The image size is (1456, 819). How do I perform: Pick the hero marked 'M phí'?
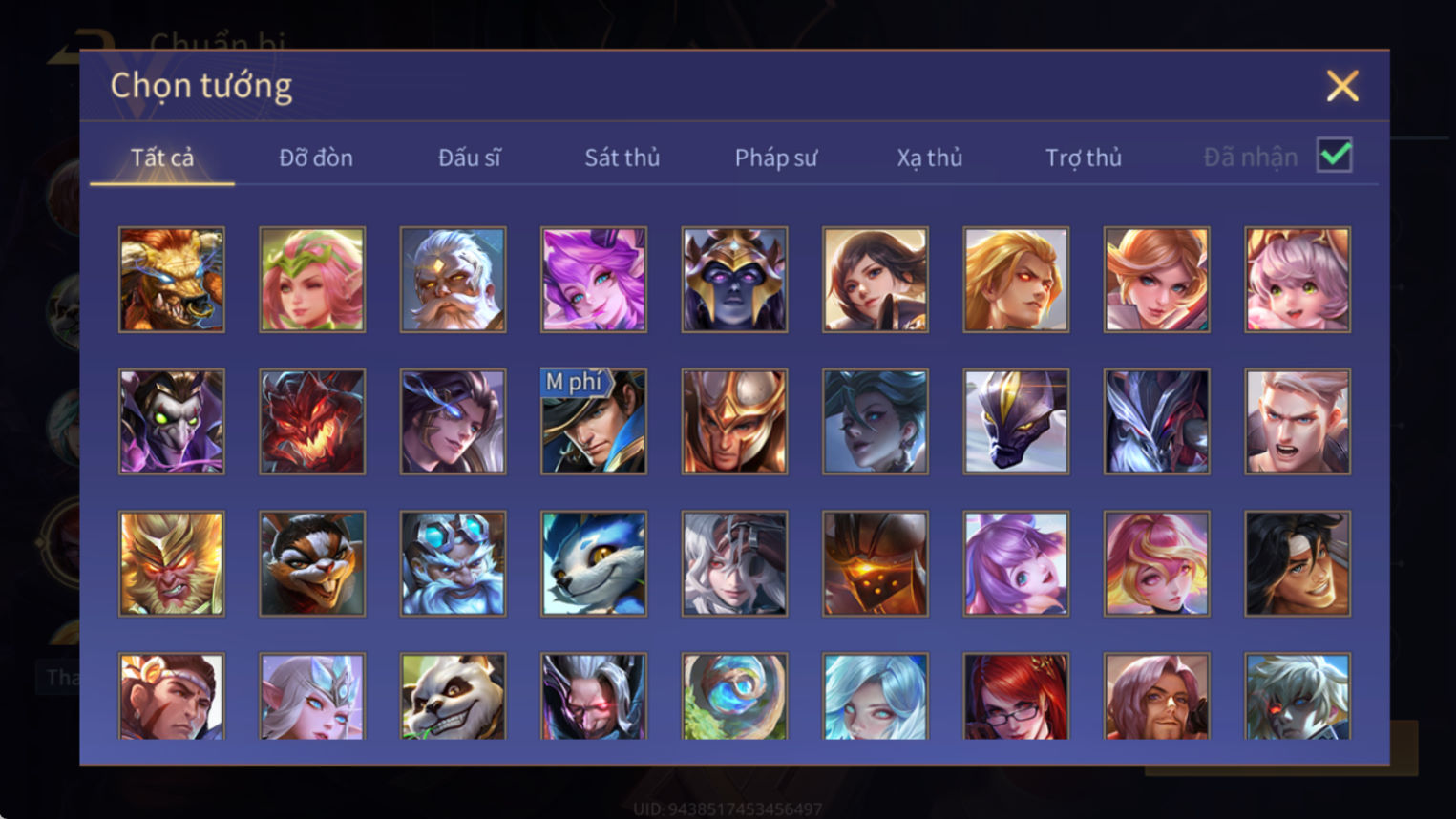(594, 421)
